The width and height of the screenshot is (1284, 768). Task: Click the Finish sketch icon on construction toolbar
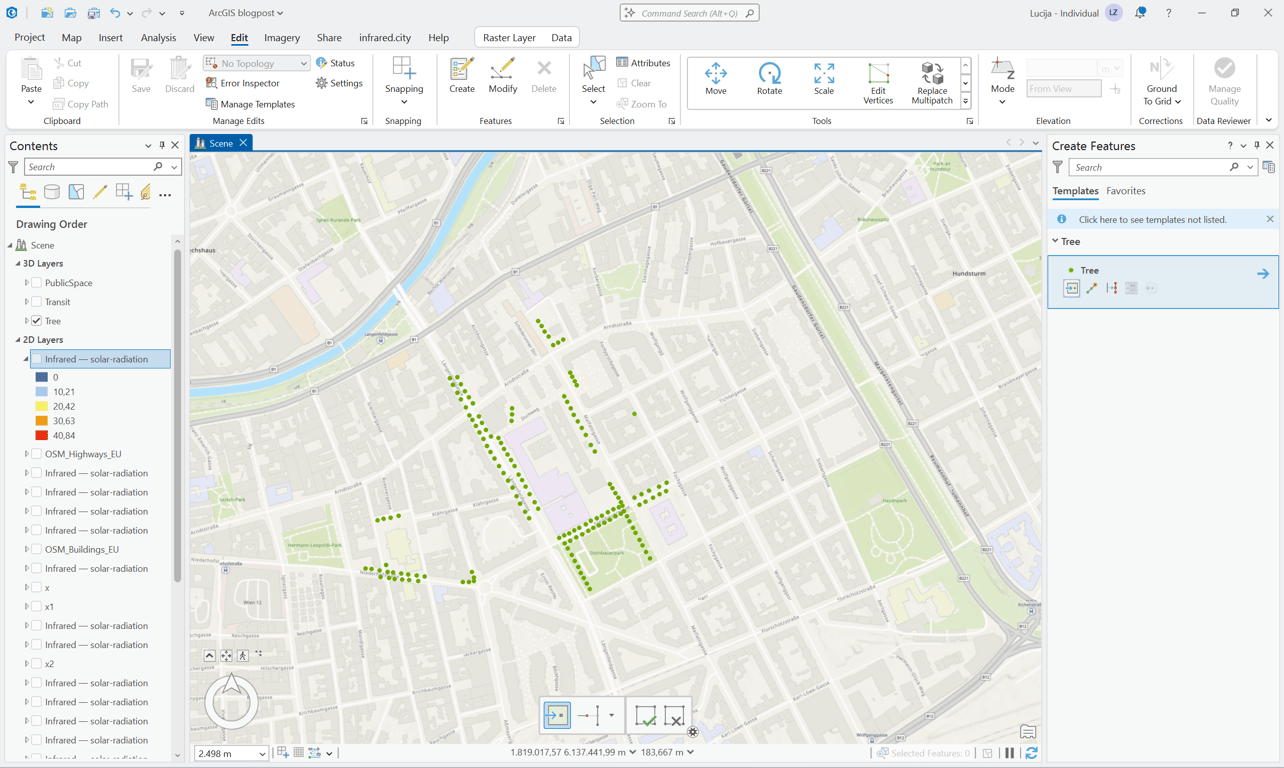click(646, 716)
